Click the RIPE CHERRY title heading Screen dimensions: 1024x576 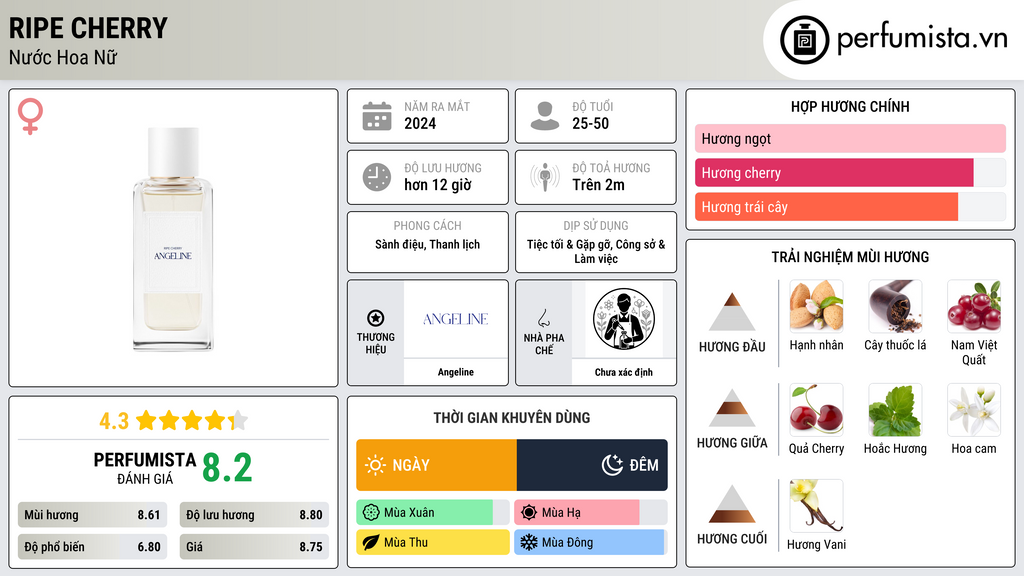click(x=88, y=28)
